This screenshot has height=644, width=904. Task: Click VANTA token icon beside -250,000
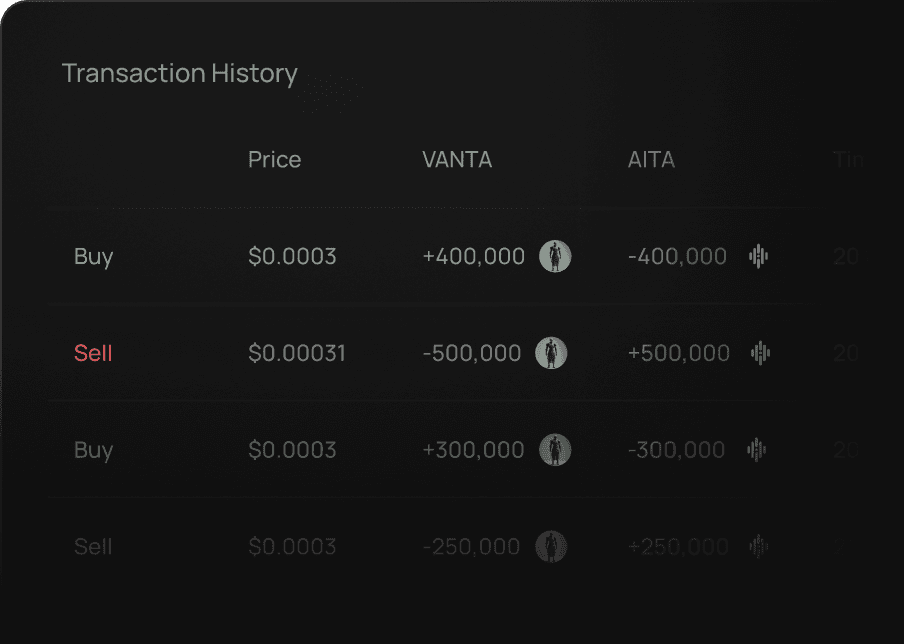click(x=551, y=547)
